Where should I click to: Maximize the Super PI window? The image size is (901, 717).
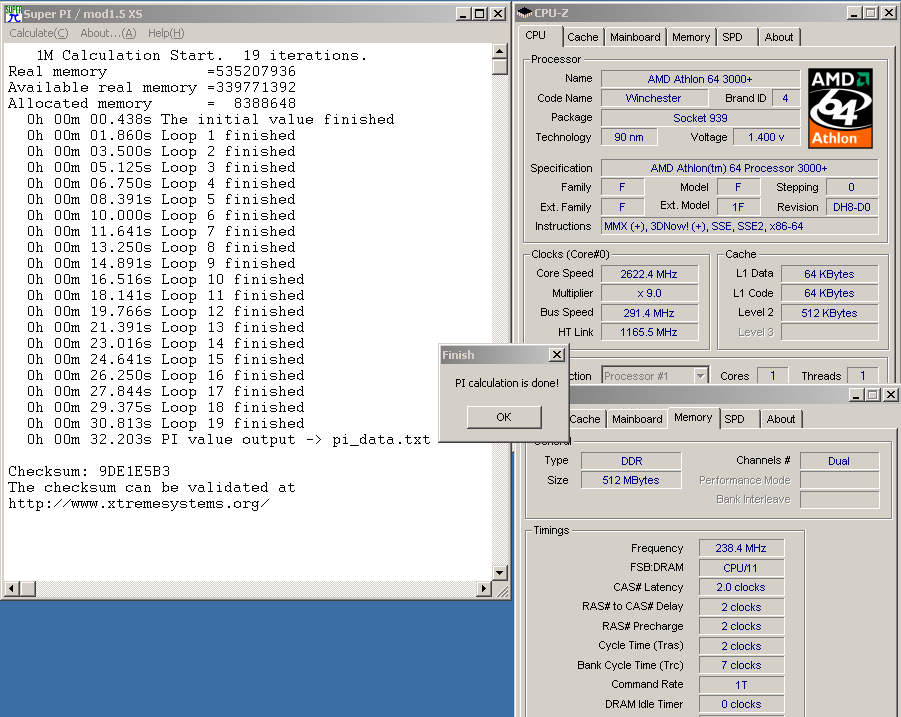point(480,14)
